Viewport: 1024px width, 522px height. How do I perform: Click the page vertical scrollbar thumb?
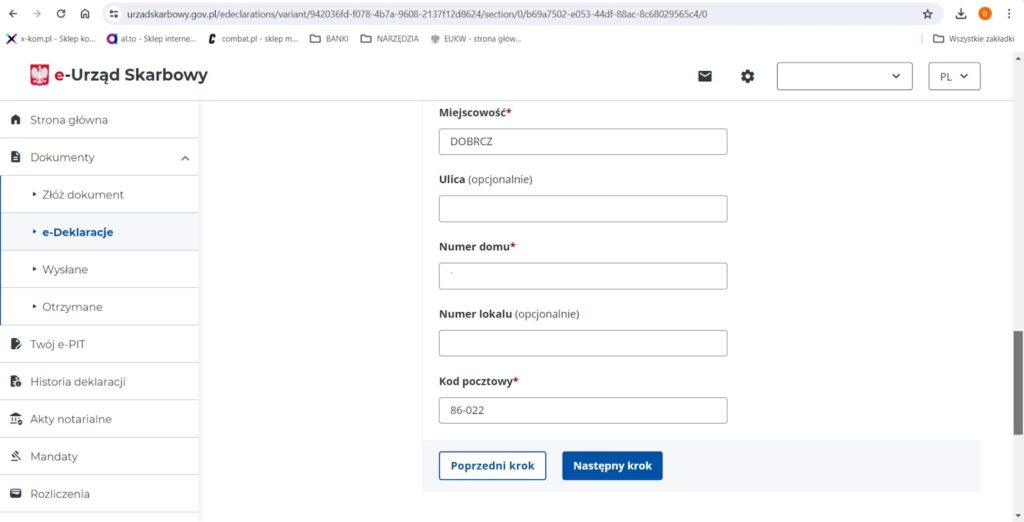[x=1017, y=383]
